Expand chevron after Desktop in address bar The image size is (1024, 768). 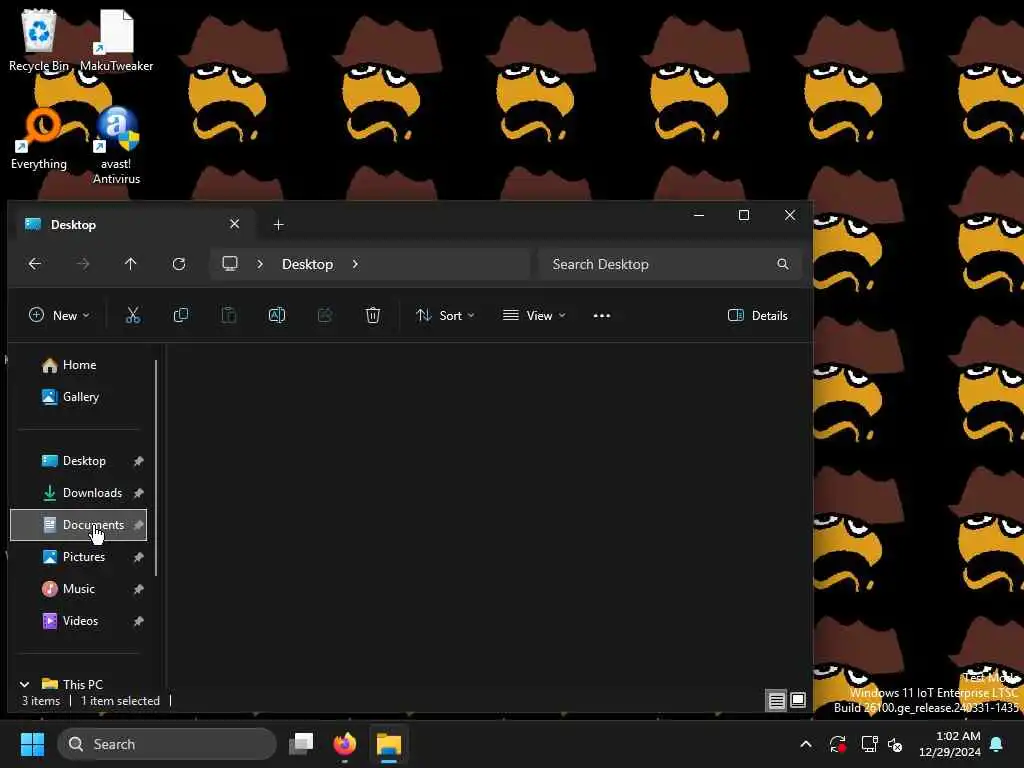point(355,264)
